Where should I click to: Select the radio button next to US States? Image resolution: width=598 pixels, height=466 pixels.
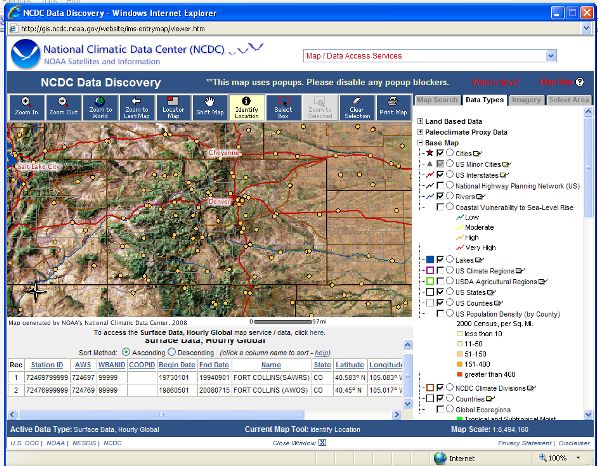click(x=450, y=292)
